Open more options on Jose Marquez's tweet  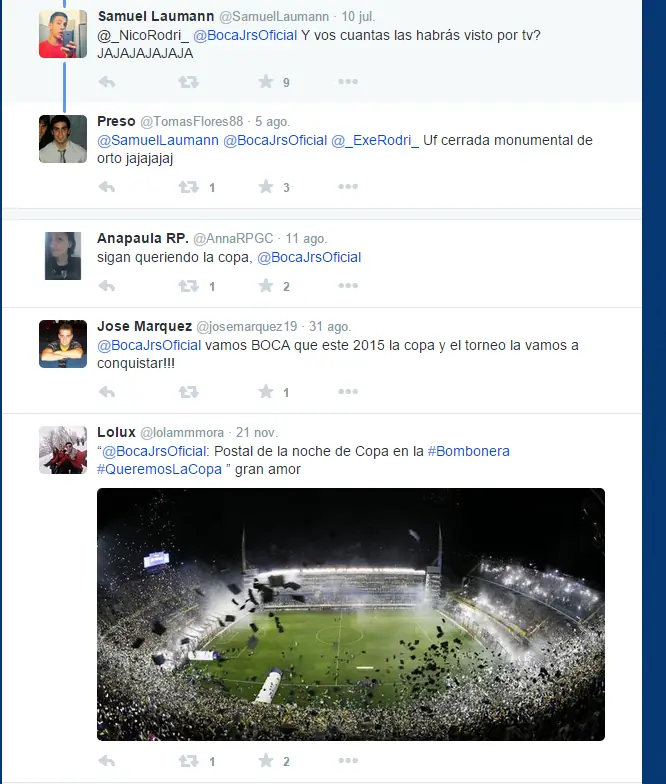(348, 391)
